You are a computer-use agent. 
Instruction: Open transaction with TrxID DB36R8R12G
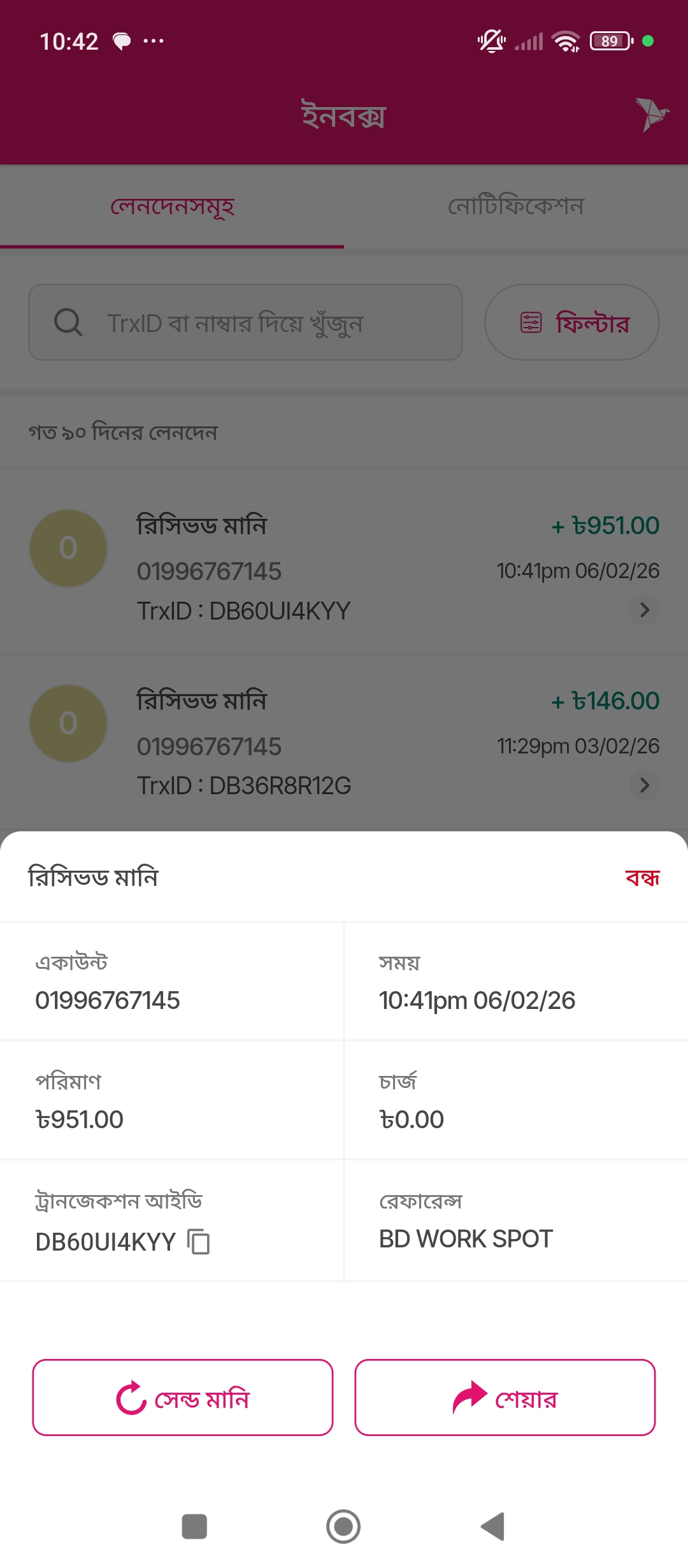344,743
